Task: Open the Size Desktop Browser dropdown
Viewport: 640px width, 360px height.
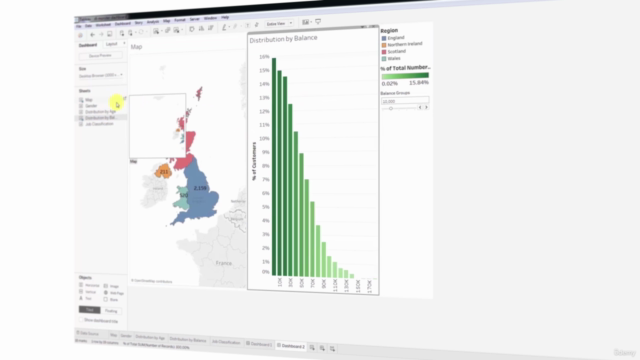Action: tap(101, 76)
